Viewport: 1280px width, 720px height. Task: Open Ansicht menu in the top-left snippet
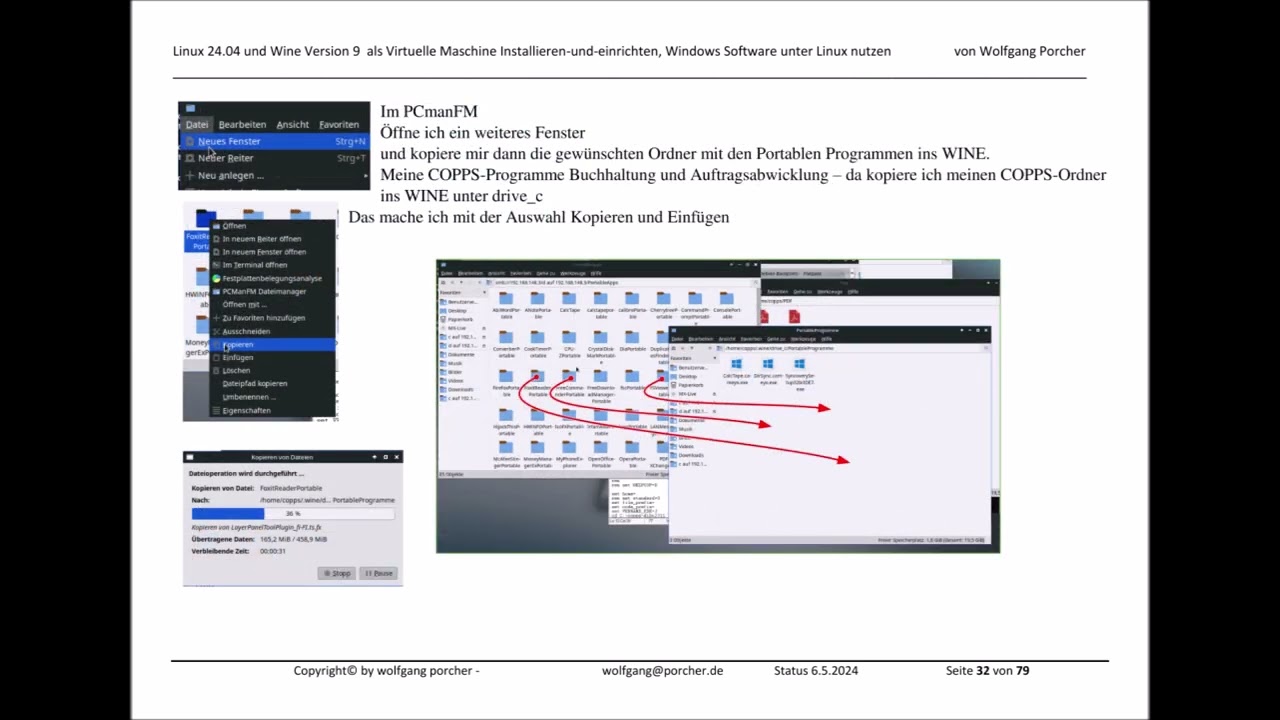click(292, 124)
